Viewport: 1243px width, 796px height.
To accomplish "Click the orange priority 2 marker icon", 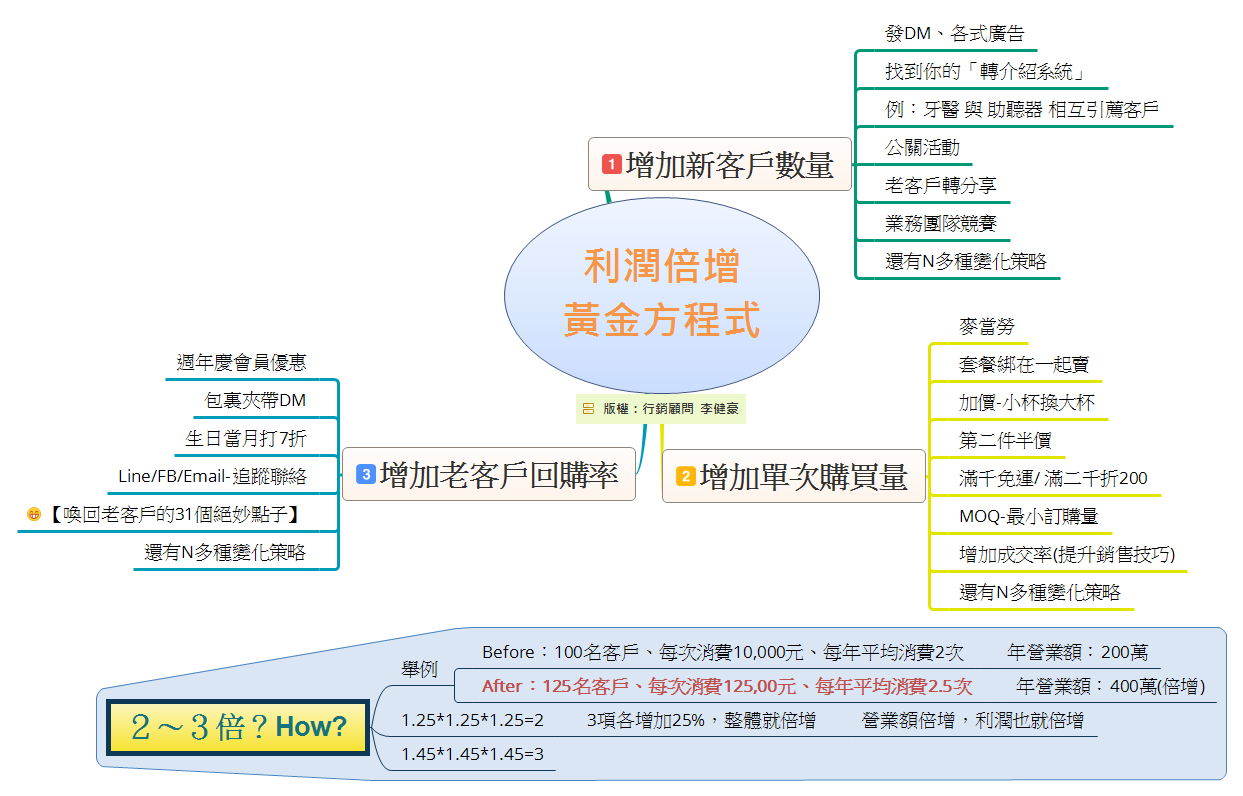I will [x=686, y=476].
